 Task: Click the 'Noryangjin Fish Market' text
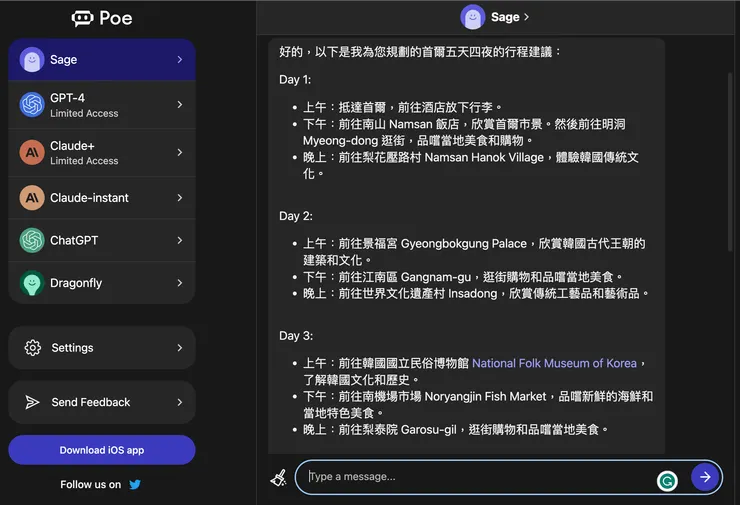pos(485,396)
